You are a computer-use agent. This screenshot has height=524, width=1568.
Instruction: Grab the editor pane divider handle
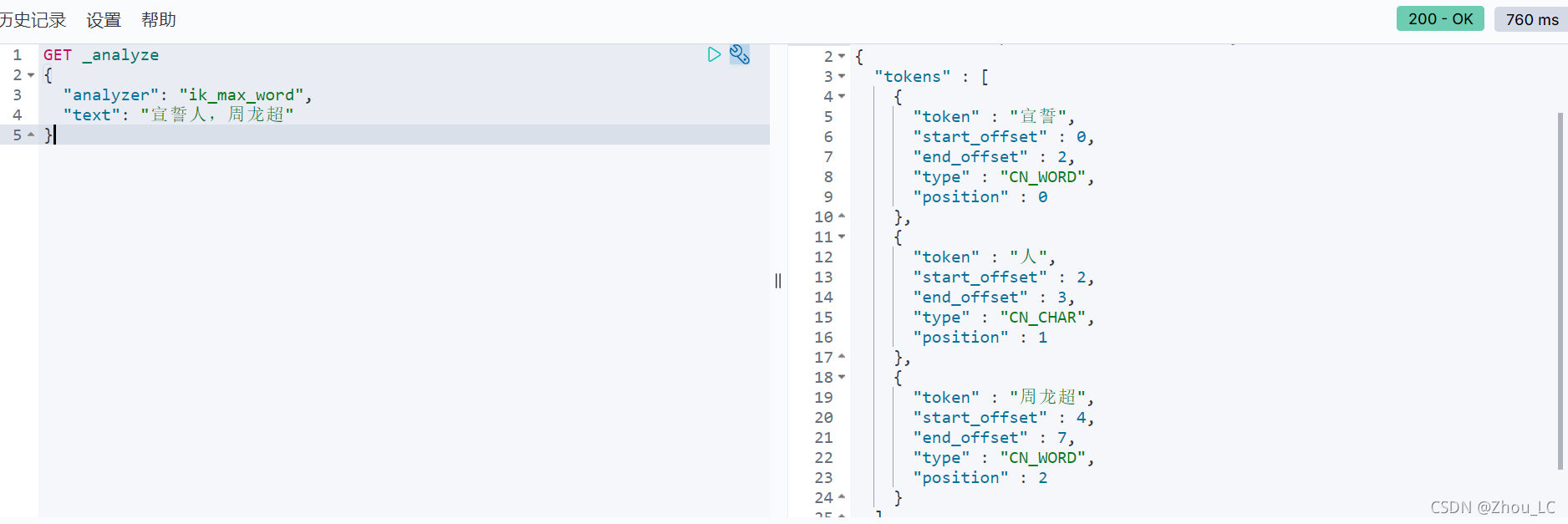(778, 281)
